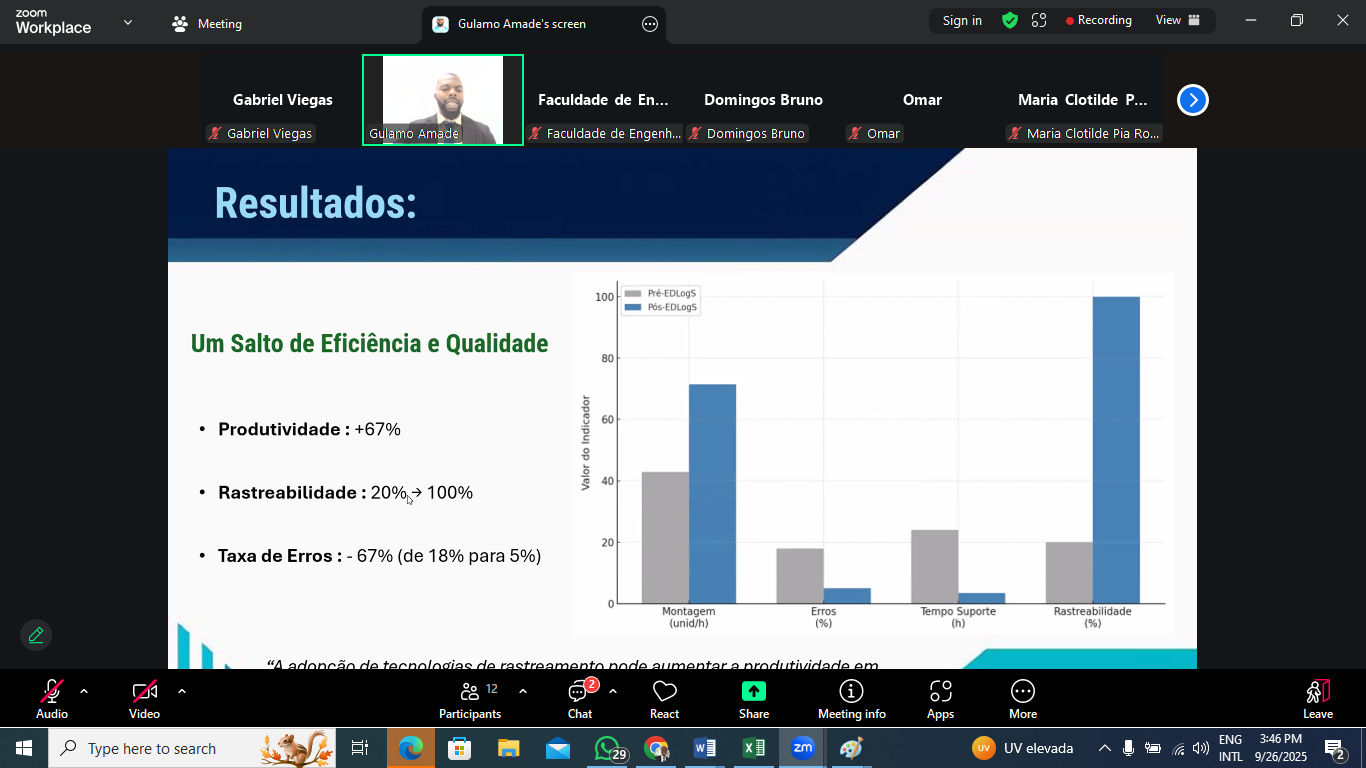Unmute microphone with Audio button
This screenshot has width=1366, height=768.
click(x=52, y=698)
